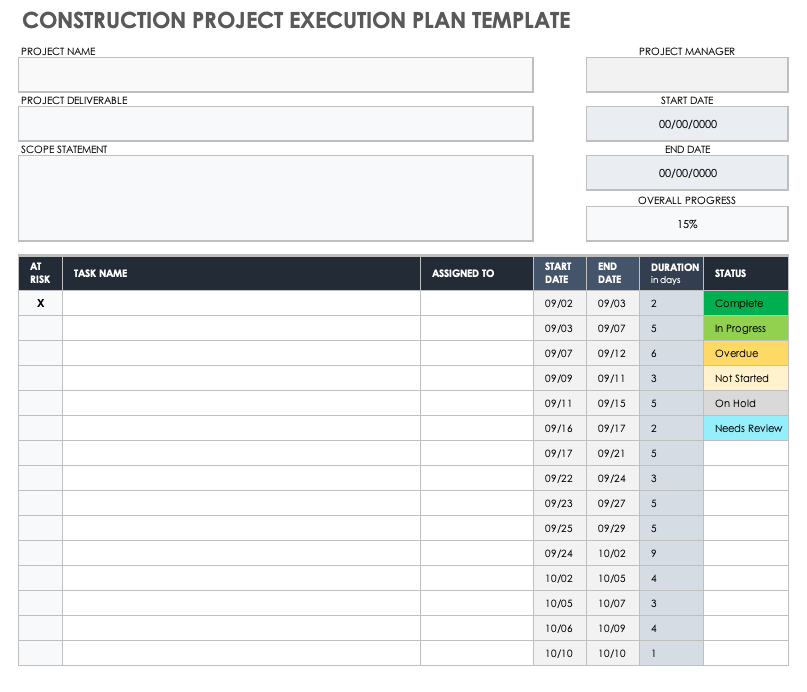Click the Status column header
The height and width of the screenshot is (692, 807).
tap(745, 273)
